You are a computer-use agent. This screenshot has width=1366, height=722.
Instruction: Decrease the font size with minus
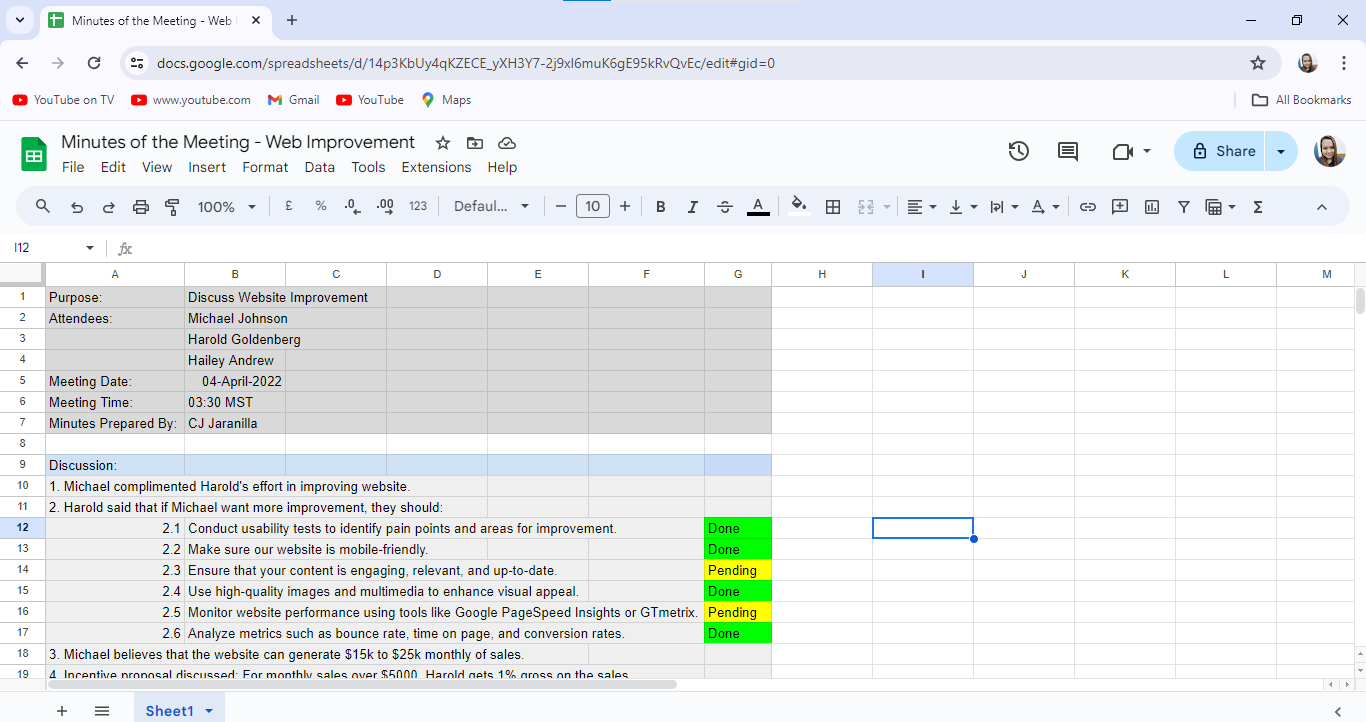560,207
